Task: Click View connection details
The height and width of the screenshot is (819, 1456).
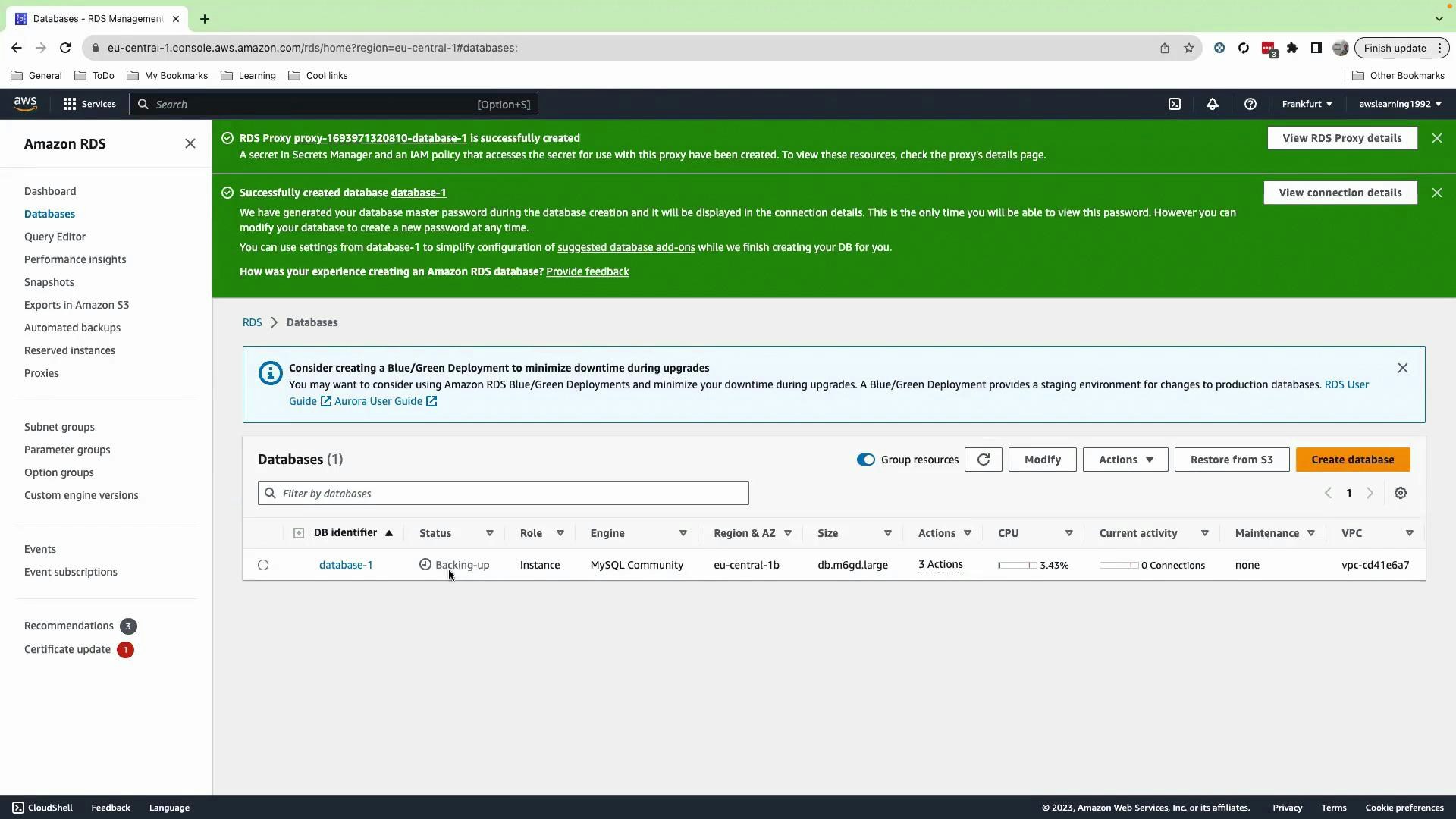Action: pos(1340,193)
